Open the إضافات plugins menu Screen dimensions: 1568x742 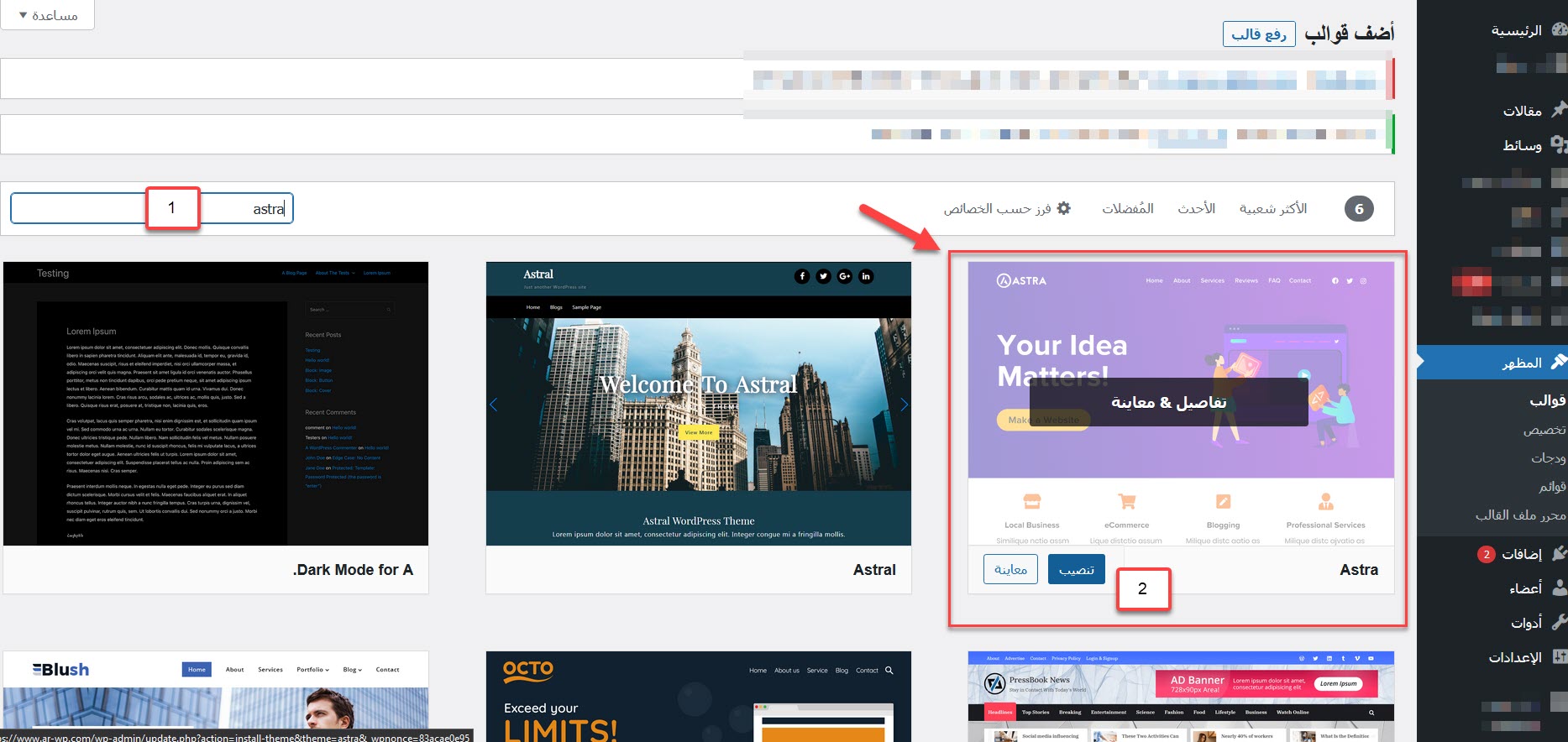tap(1521, 554)
